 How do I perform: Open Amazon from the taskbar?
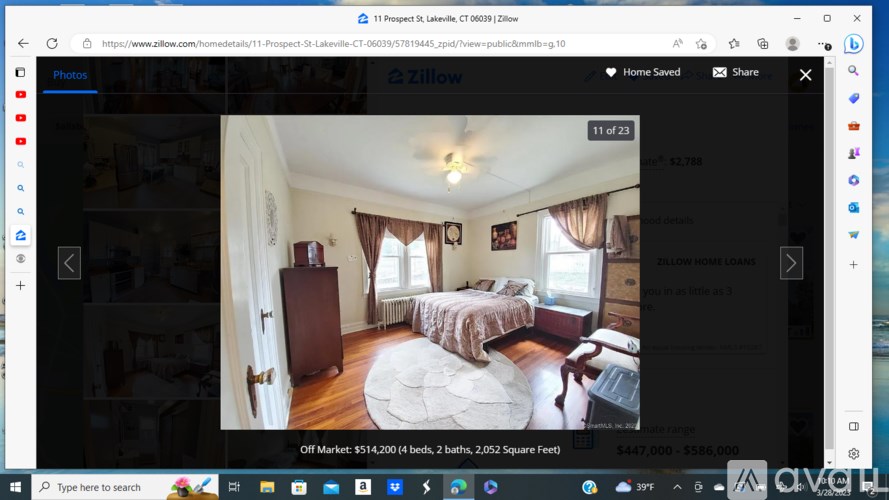point(363,487)
